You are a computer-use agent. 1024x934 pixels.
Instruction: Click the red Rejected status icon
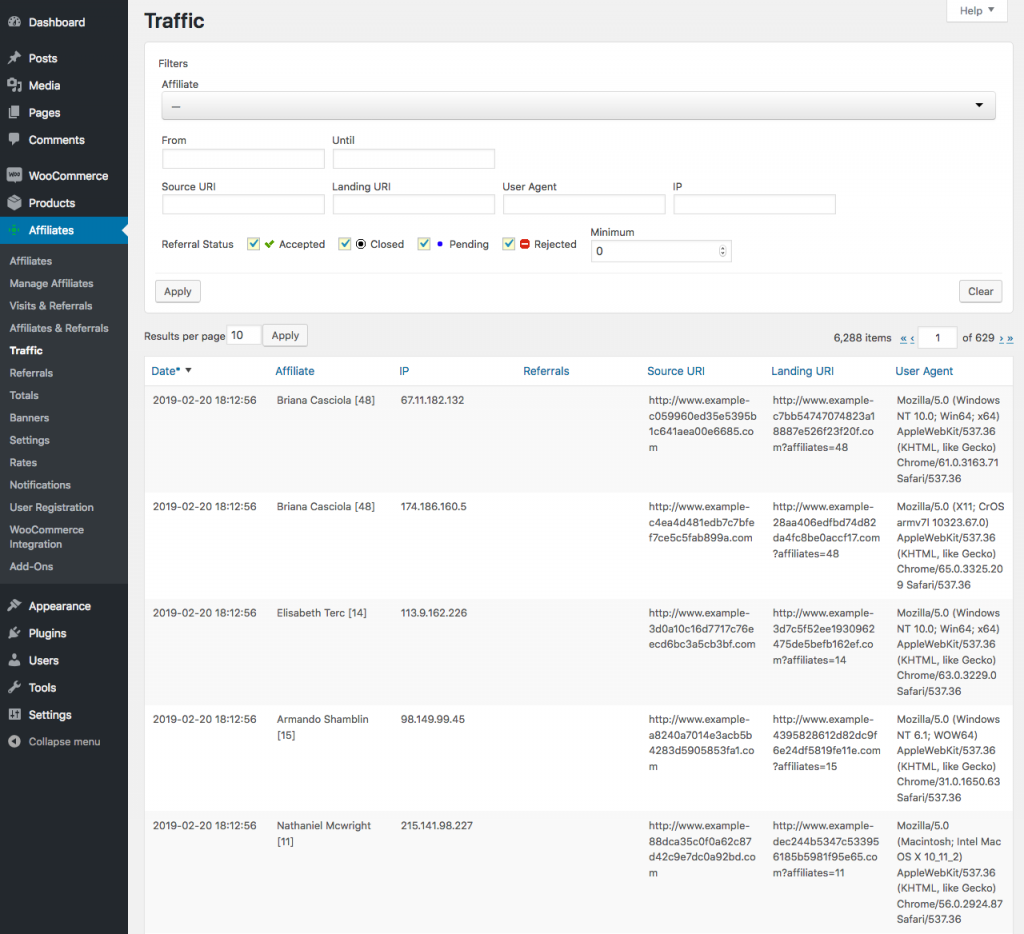tap(524, 244)
